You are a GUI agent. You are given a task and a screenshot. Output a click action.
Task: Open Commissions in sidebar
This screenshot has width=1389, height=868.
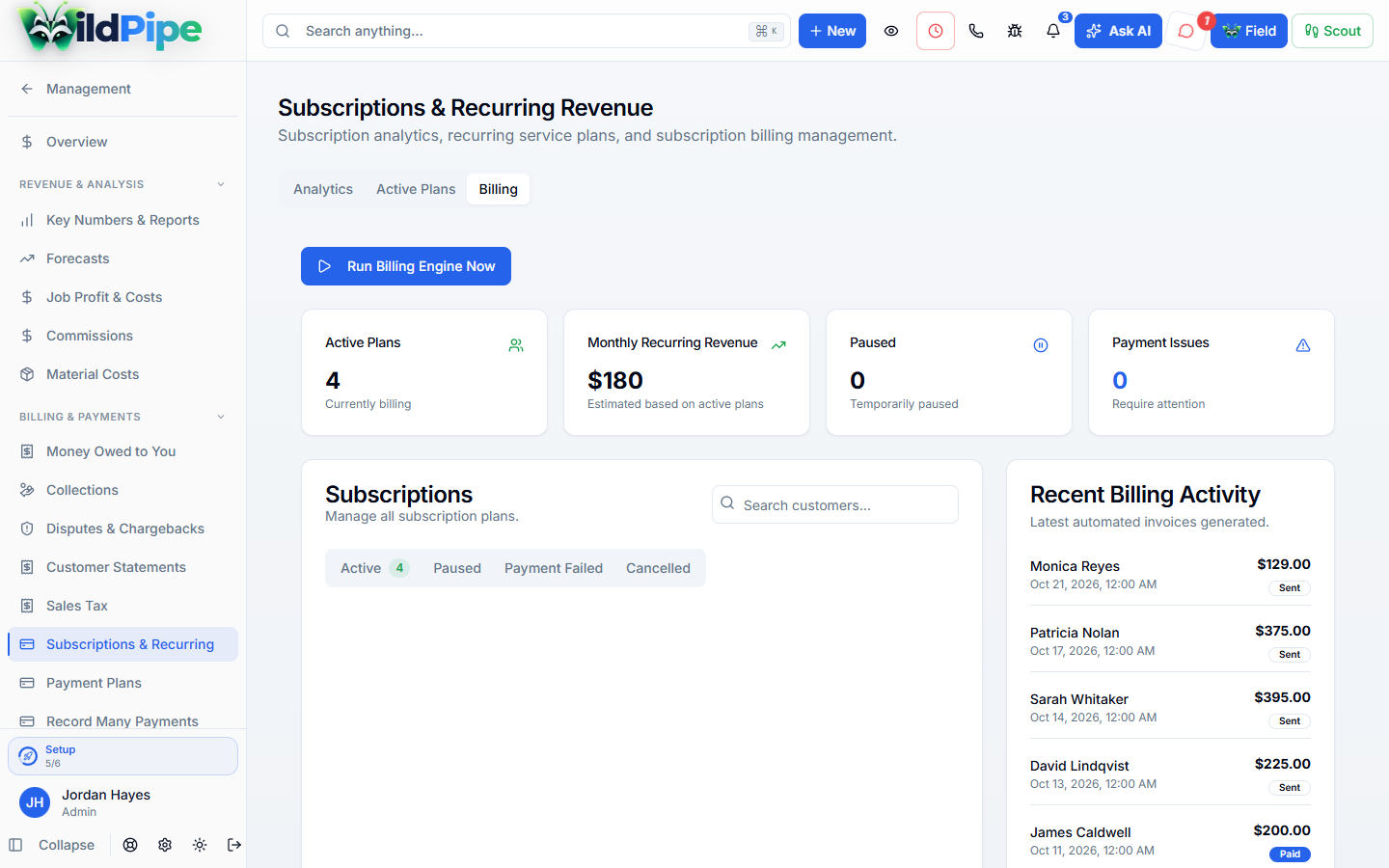(x=123, y=336)
